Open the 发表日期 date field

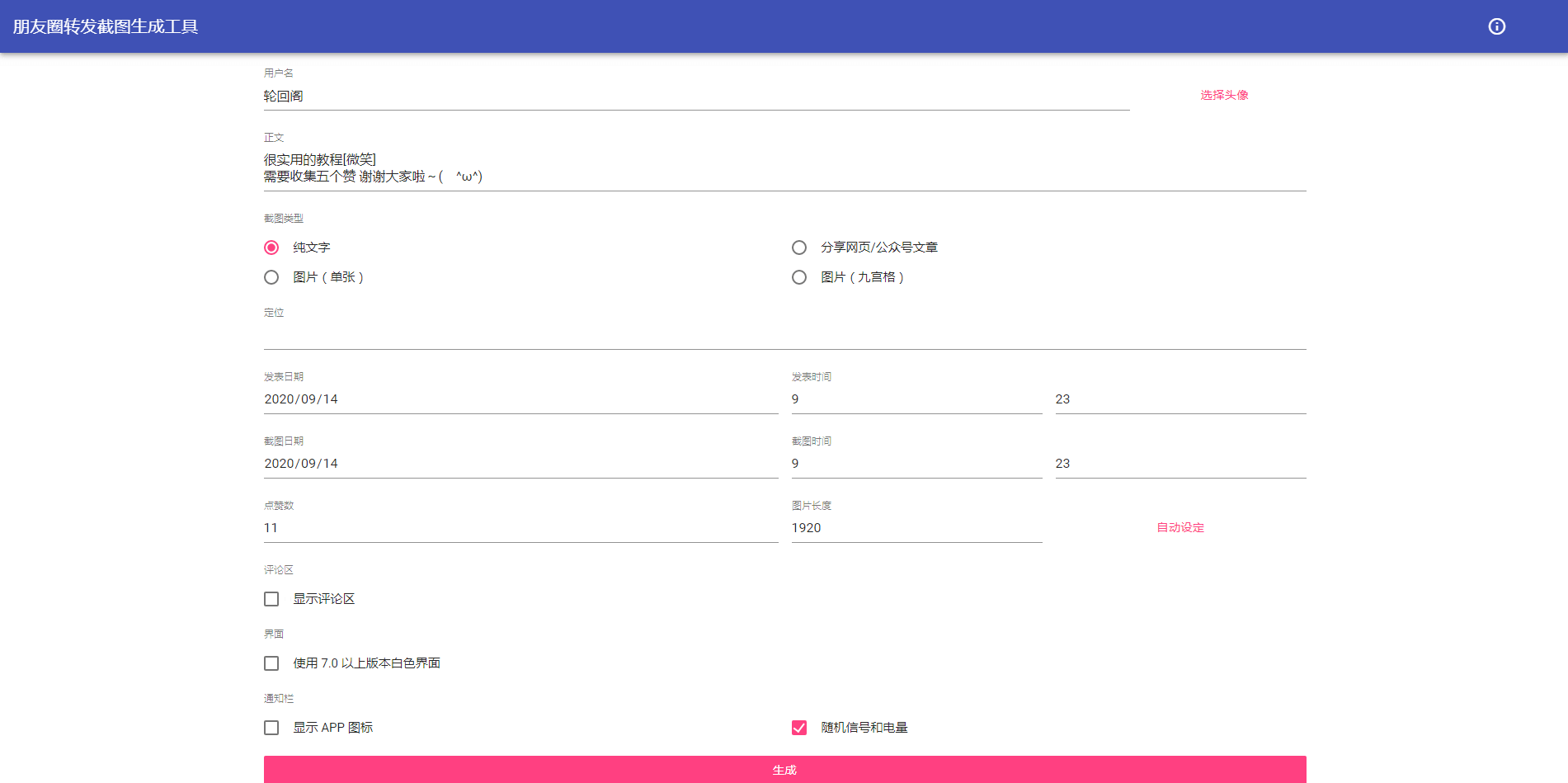520,399
